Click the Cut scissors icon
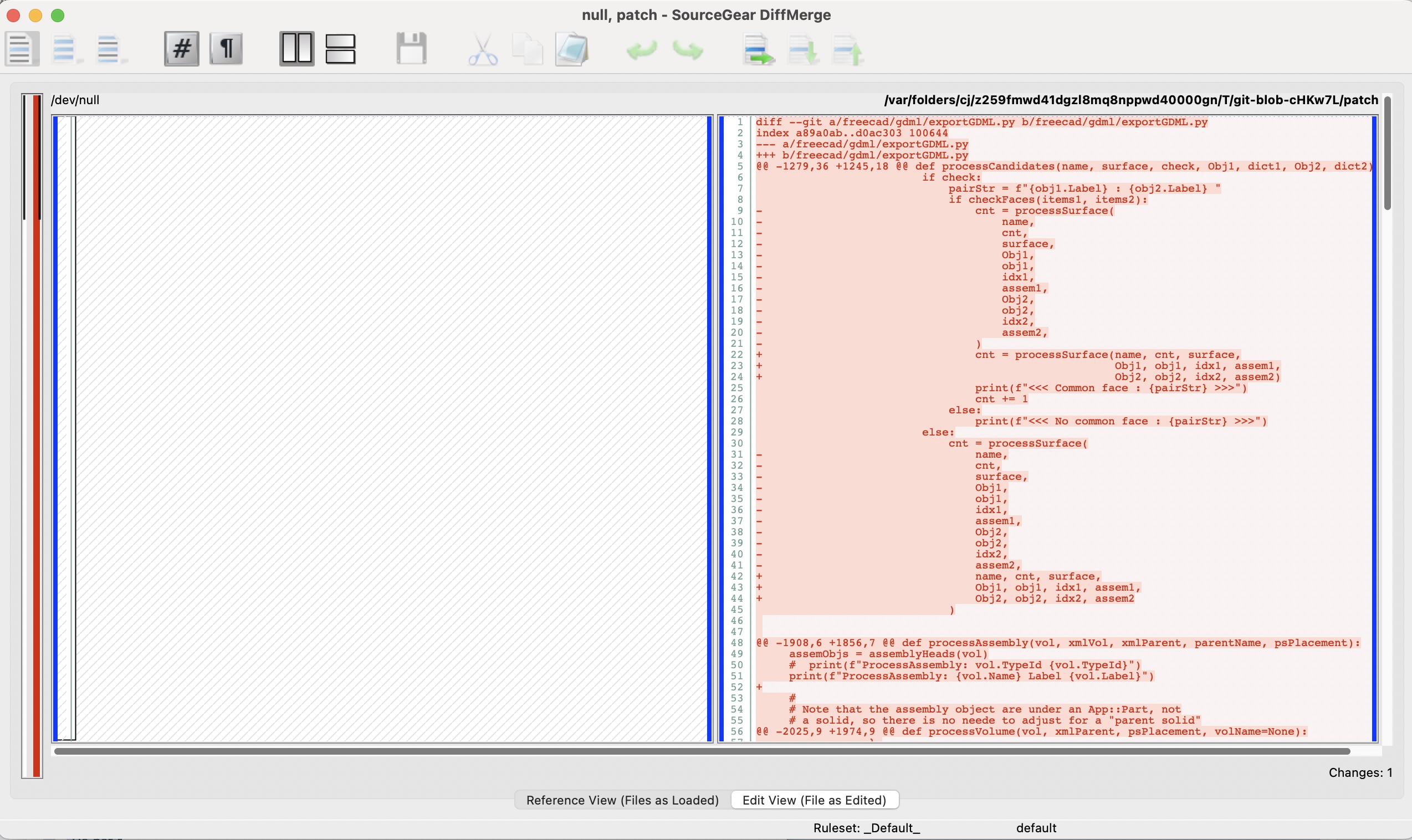1412x840 pixels. [483, 50]
